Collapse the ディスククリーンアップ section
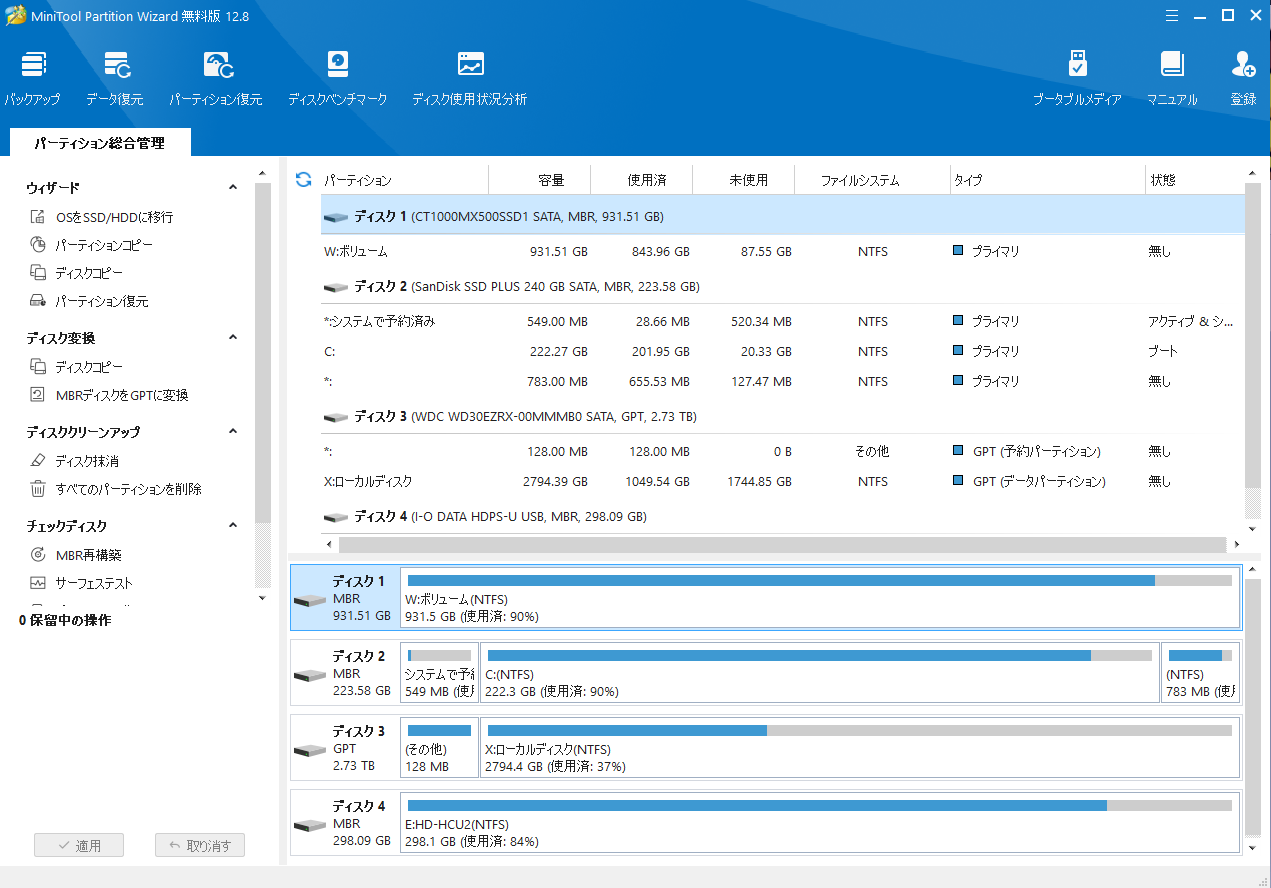The height and width of the screenshot is (888, 1271). tap(233, 432)
